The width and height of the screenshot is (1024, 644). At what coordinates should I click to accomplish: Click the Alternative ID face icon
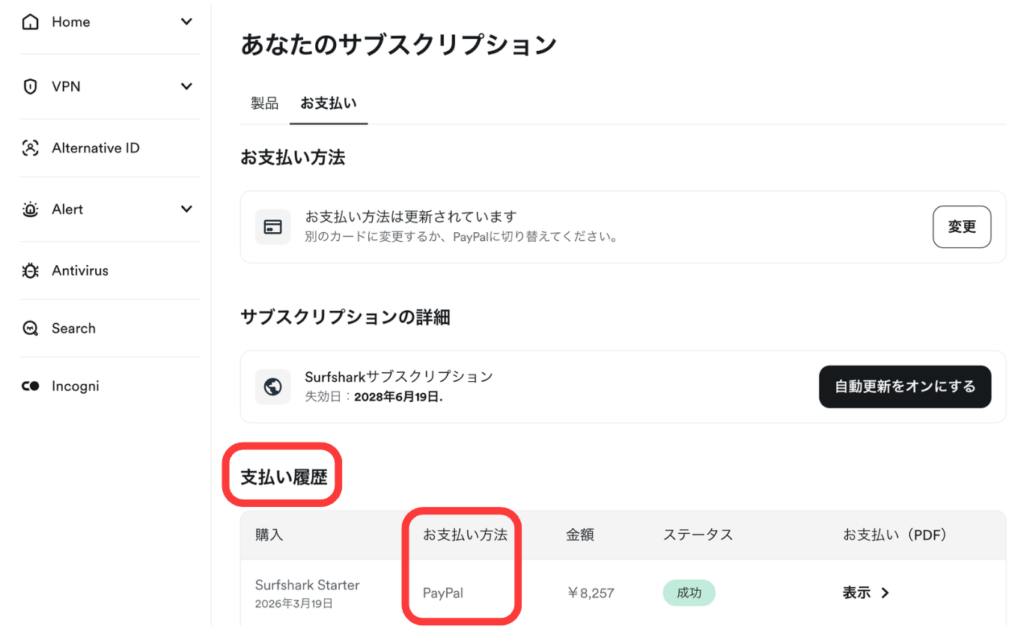(x=30, y=148)
